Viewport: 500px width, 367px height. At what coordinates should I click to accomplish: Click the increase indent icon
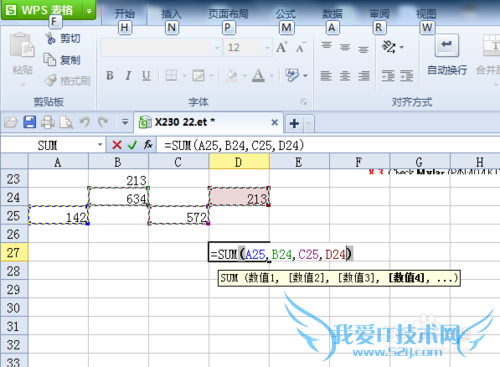point(407,76)
